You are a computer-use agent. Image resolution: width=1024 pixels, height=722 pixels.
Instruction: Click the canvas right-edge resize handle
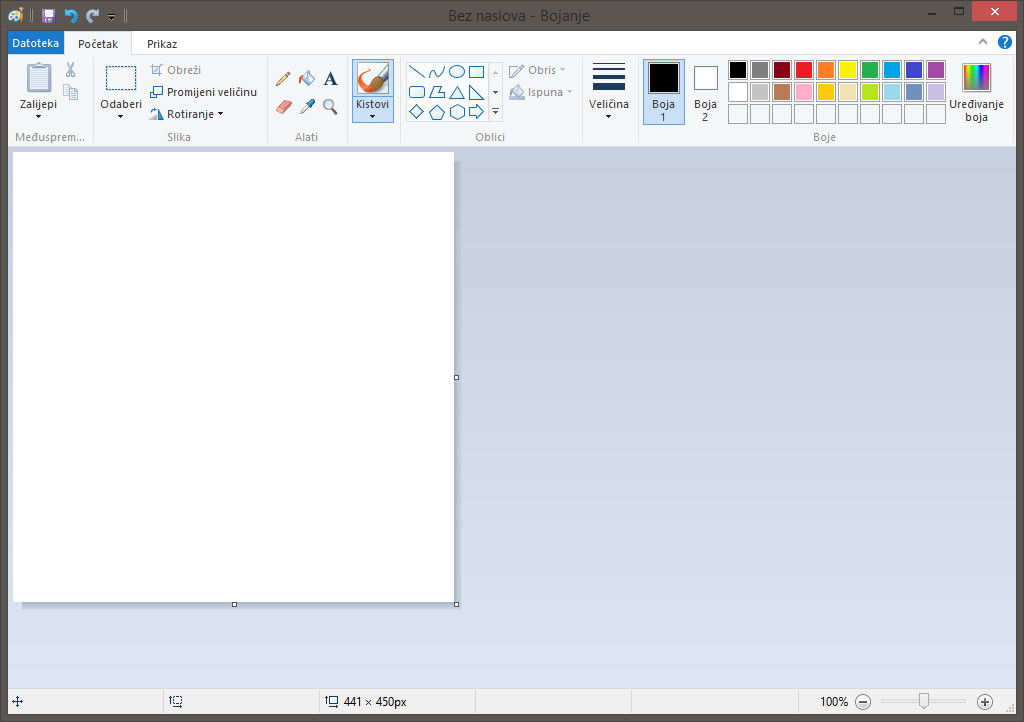click(x=456, y=377)
